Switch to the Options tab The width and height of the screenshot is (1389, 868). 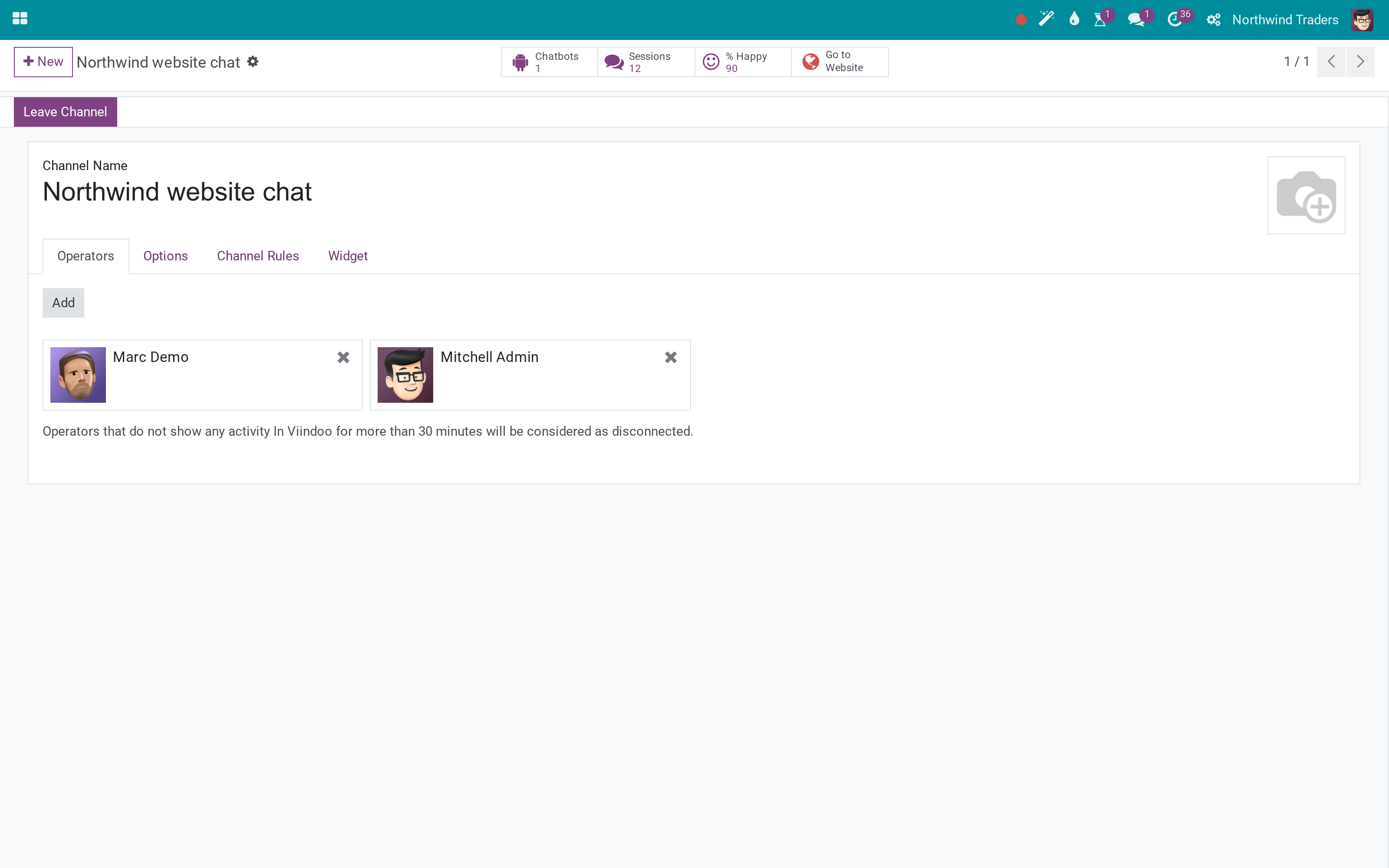point(166,256)
